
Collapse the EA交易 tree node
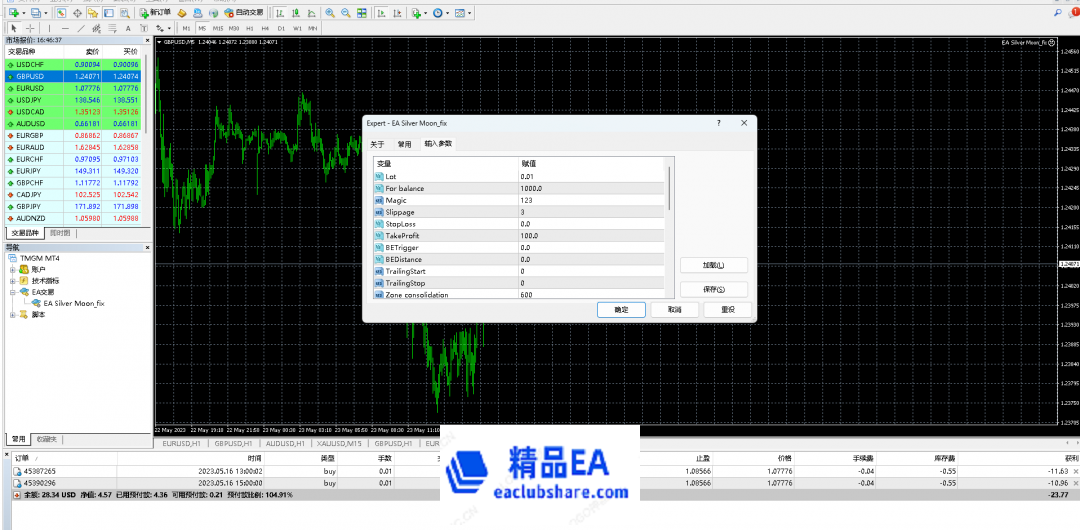13,292
